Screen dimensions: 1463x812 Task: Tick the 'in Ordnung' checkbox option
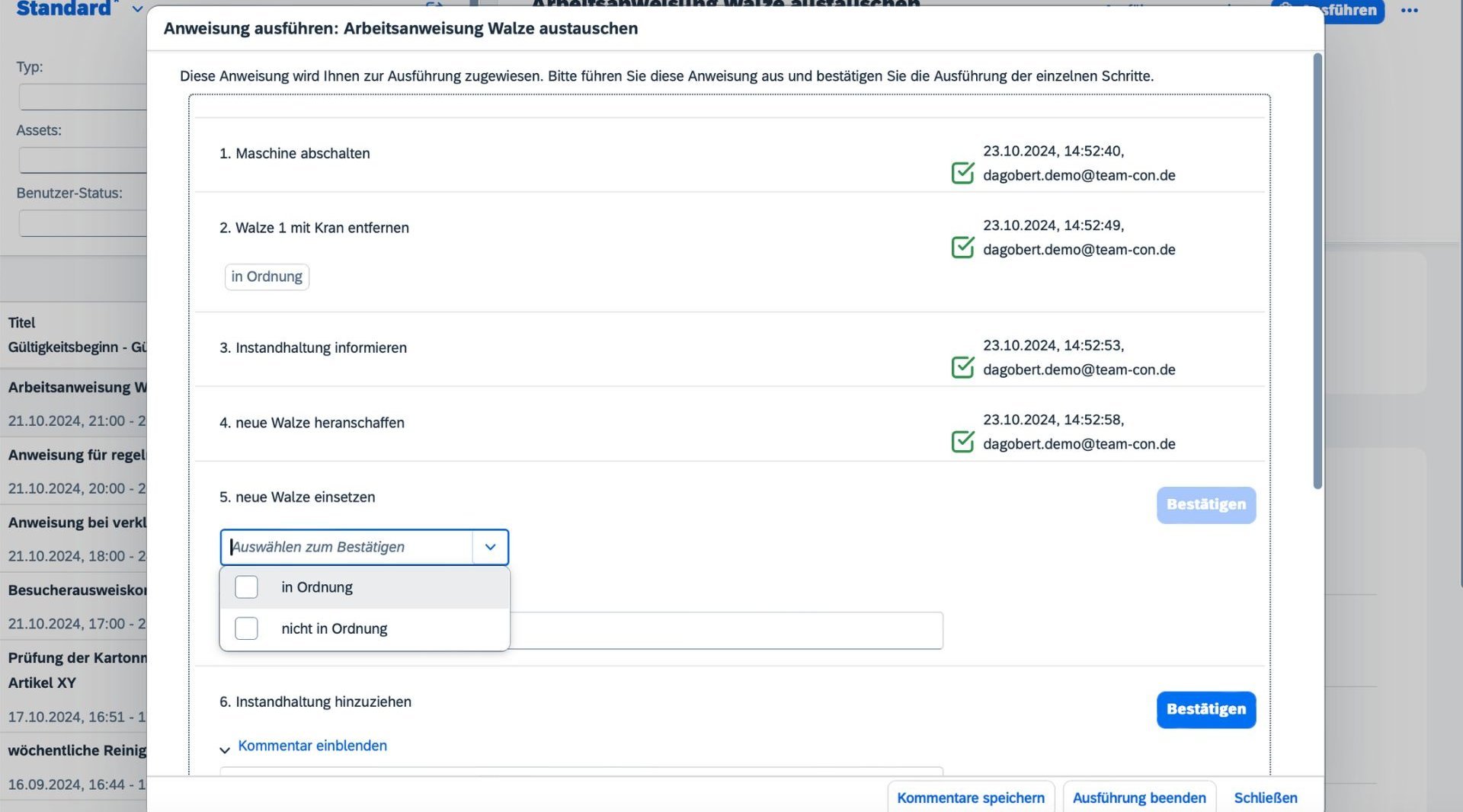click(246, 587)
